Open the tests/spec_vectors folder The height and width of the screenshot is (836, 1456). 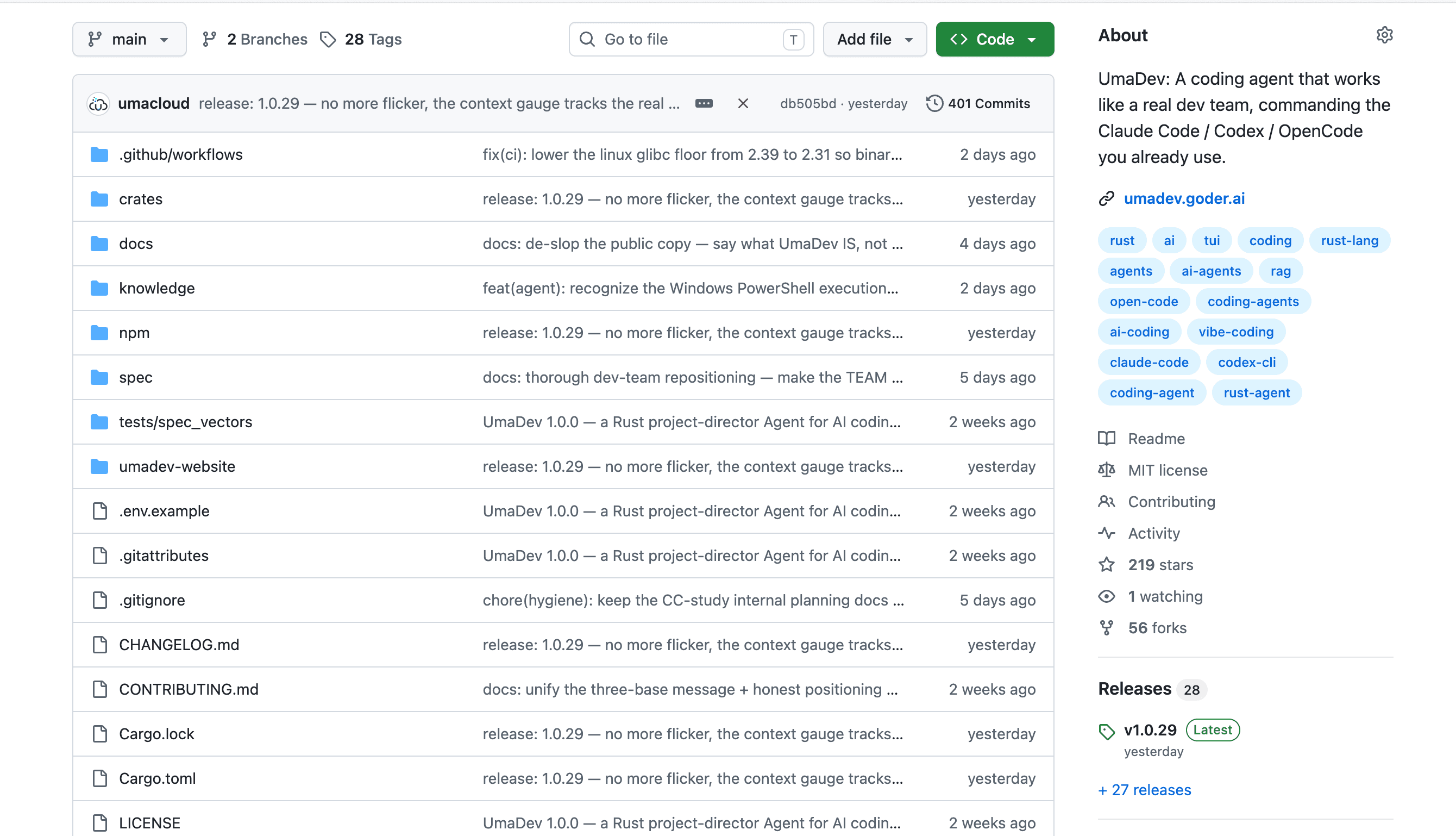coord(185,422)
